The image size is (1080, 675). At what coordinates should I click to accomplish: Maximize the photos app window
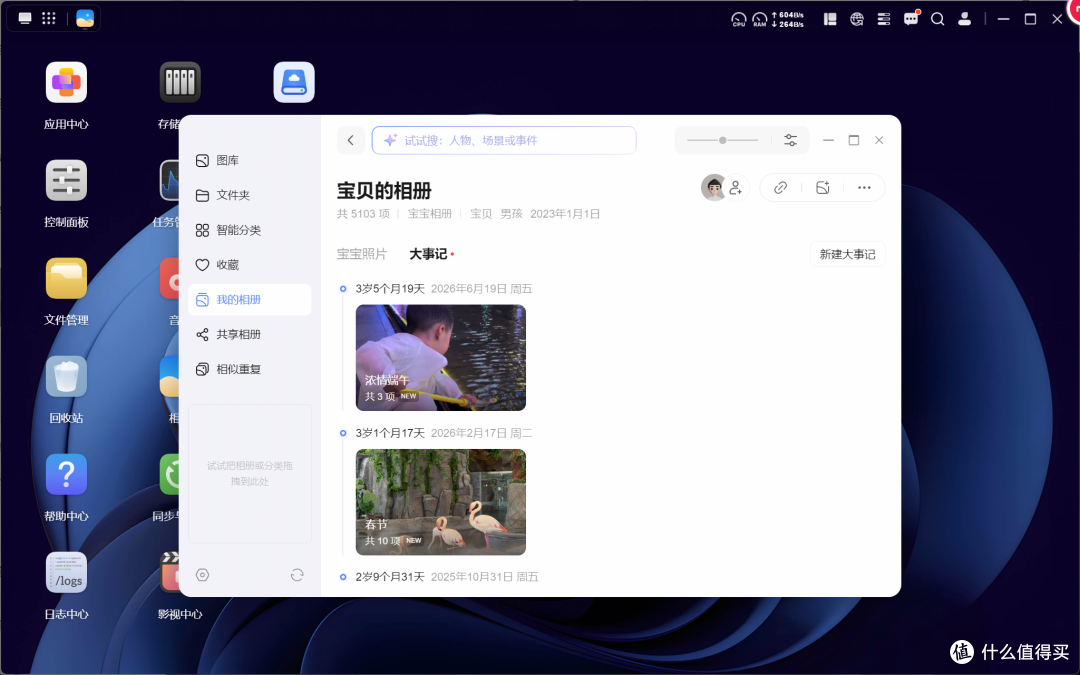854,141
